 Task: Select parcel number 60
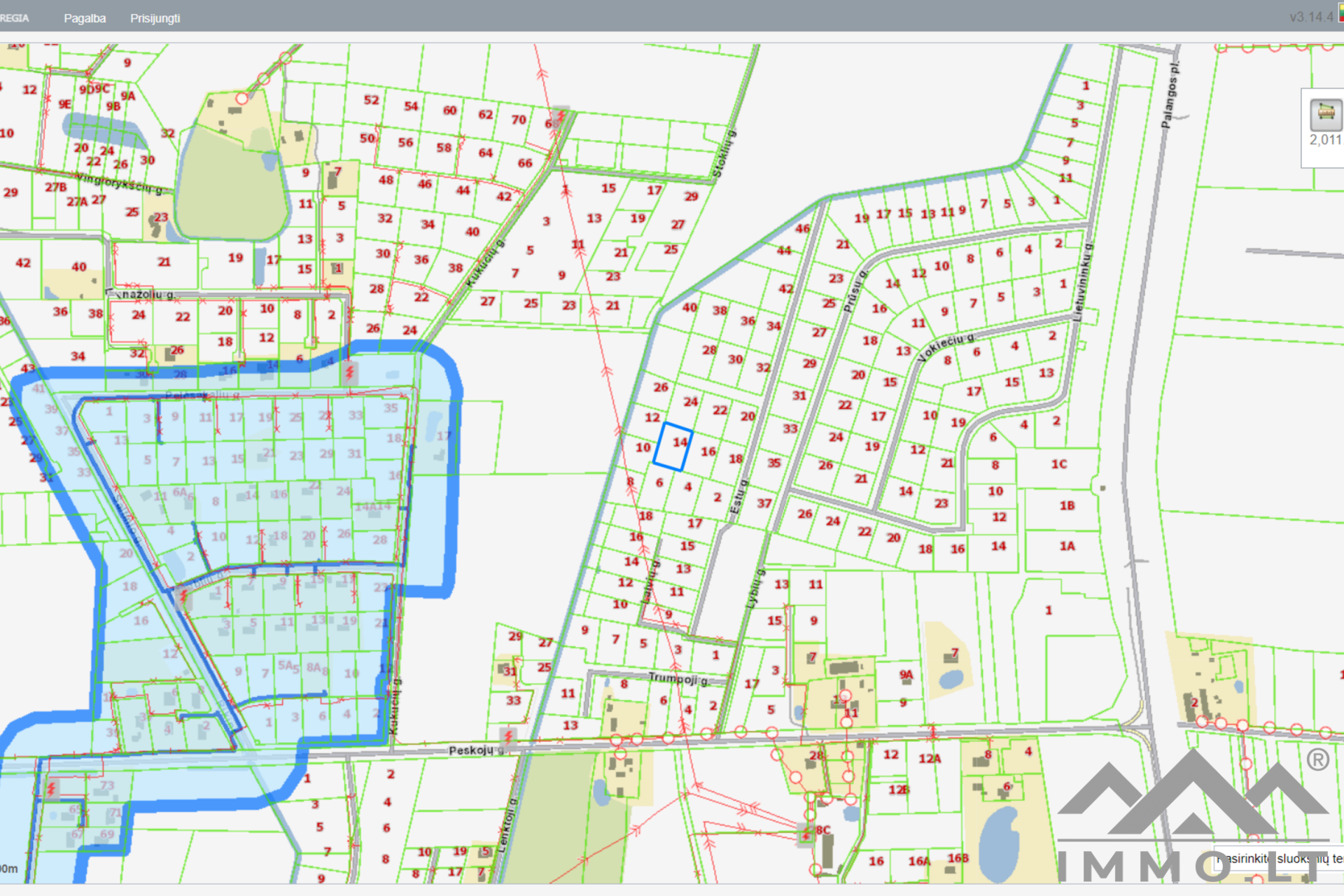coord(450,111)
